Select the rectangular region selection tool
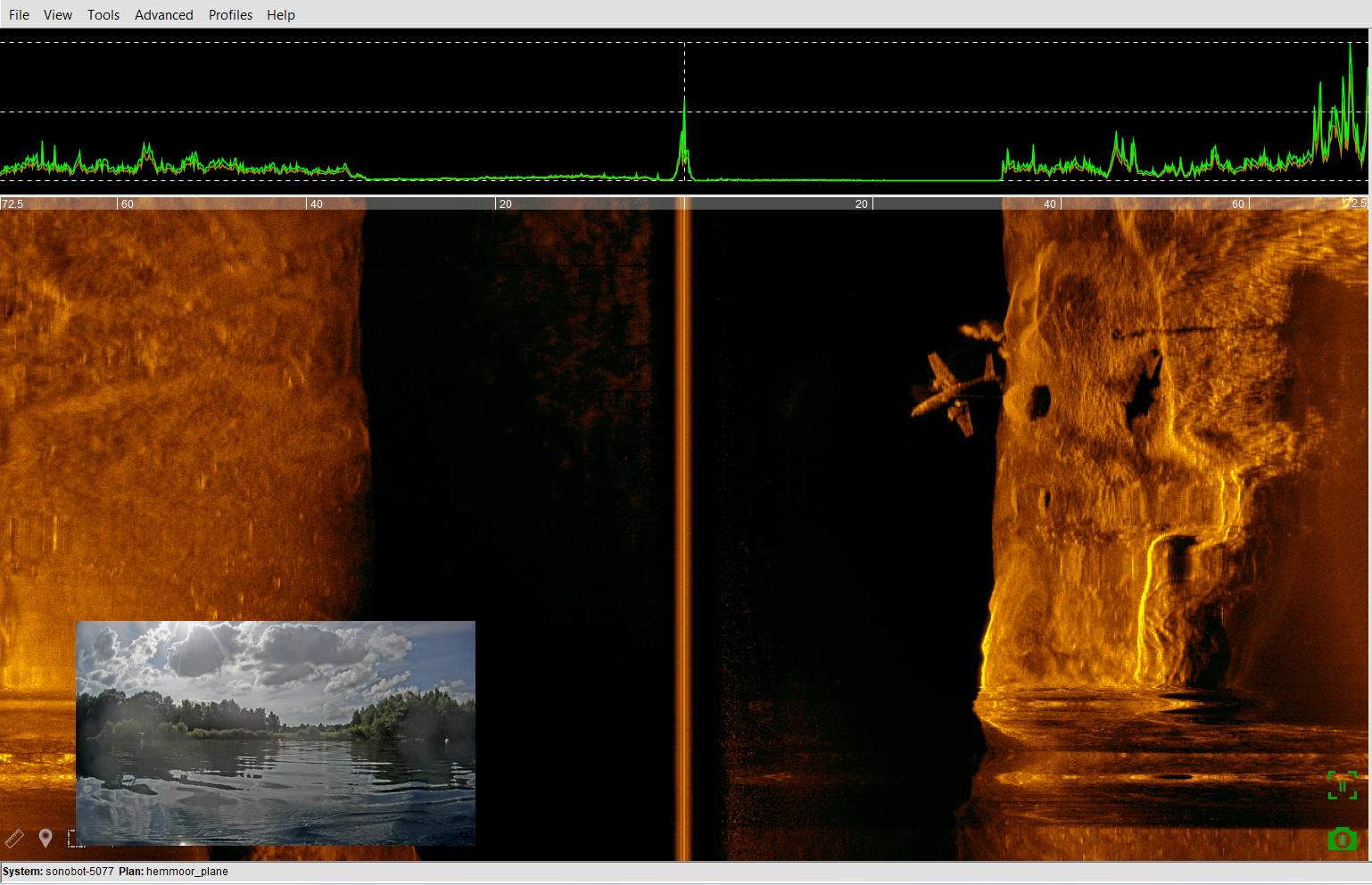This screenshot has height=885, width=1372. pyautogui.click(x=78, y=840)
